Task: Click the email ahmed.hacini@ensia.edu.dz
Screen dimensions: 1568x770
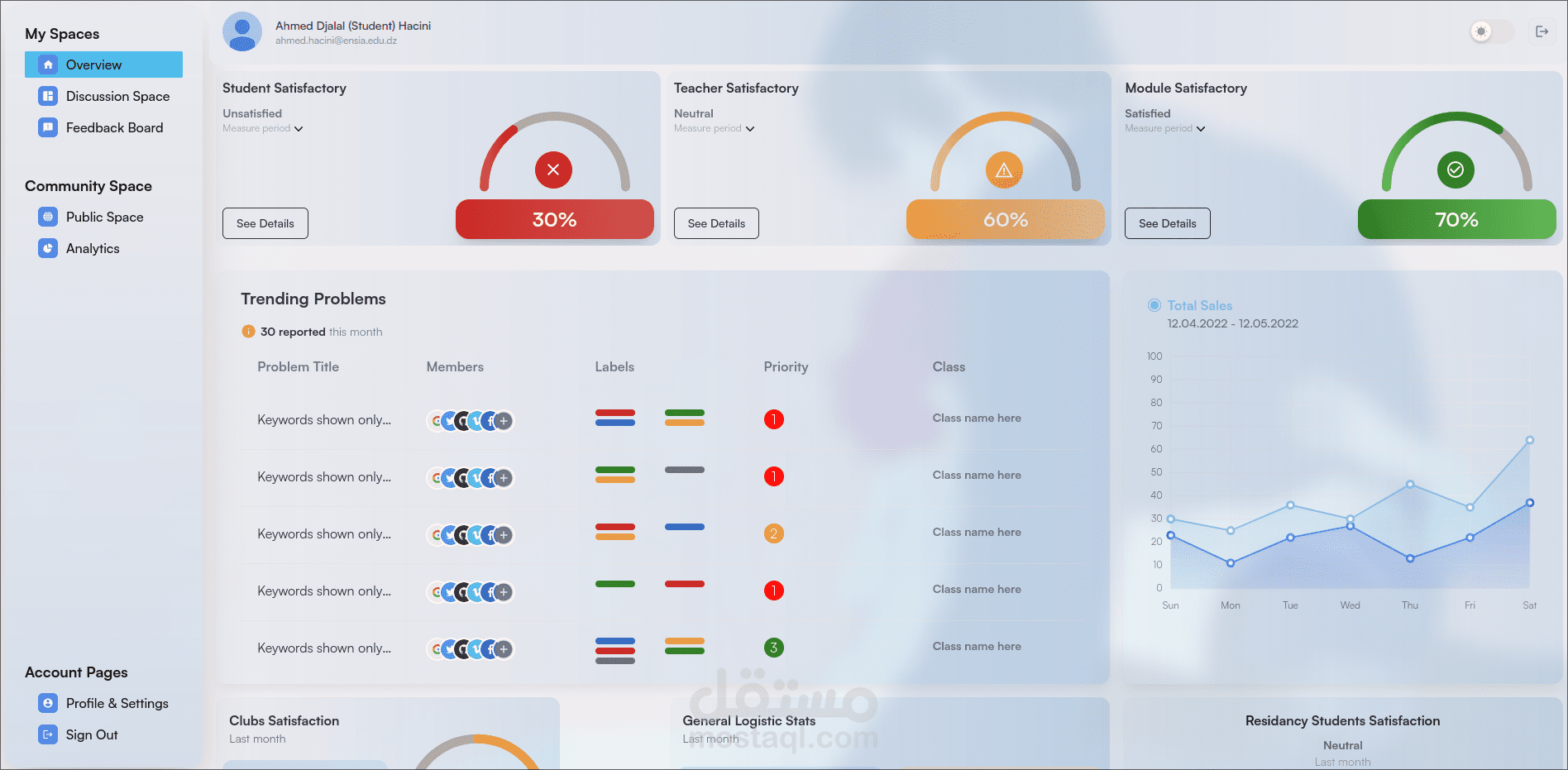Action: click(336, 41)
